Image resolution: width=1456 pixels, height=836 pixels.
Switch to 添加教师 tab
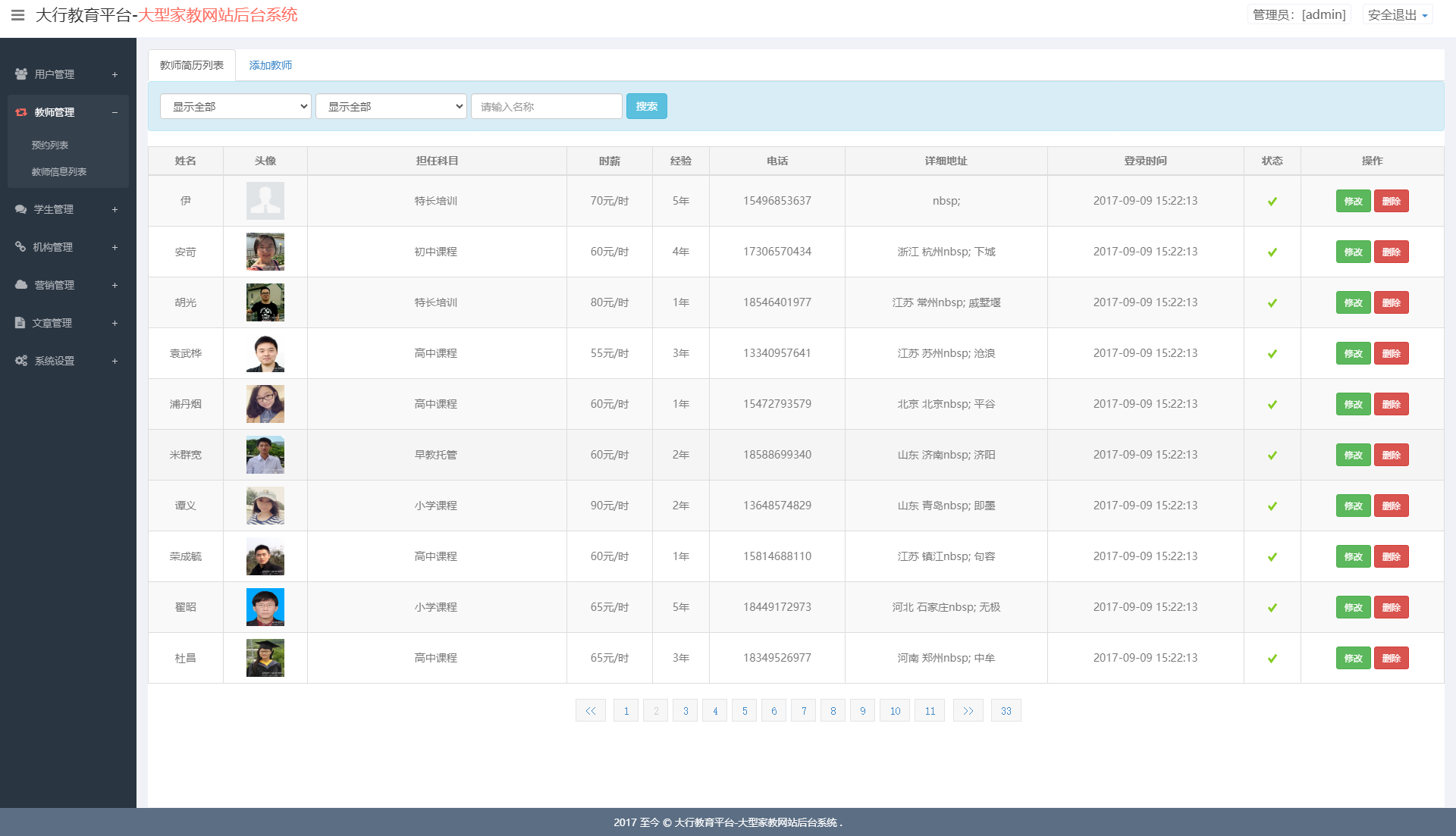coord(271,65)
